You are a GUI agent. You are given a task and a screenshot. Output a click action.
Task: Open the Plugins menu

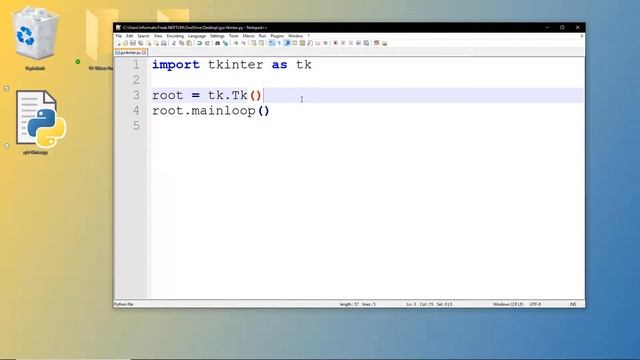[x=277, y=36]
